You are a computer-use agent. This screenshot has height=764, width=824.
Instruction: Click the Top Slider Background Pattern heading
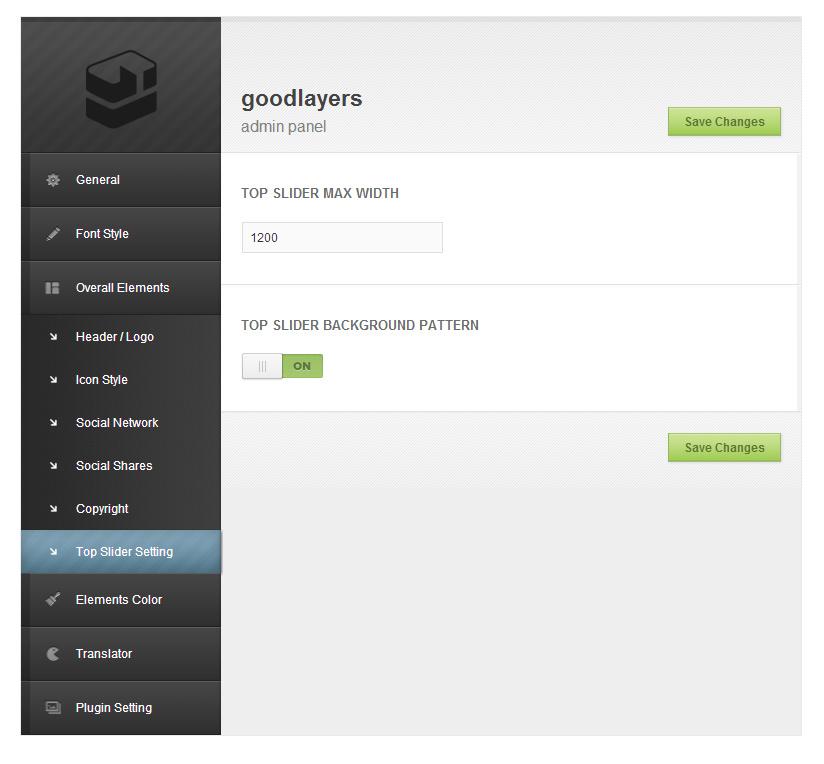(360, 325)
